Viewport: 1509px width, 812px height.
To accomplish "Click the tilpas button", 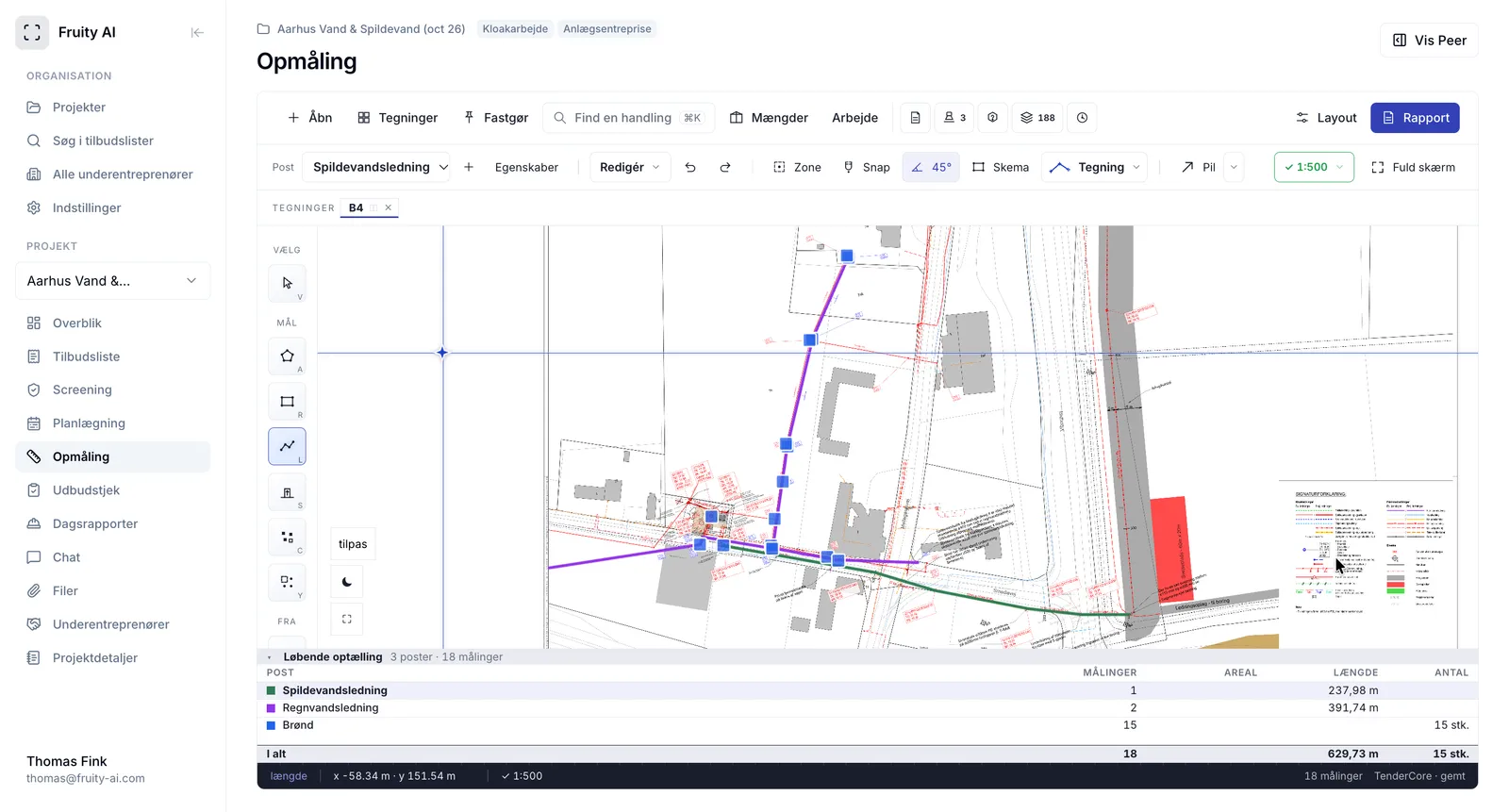I will click(353, 544).
